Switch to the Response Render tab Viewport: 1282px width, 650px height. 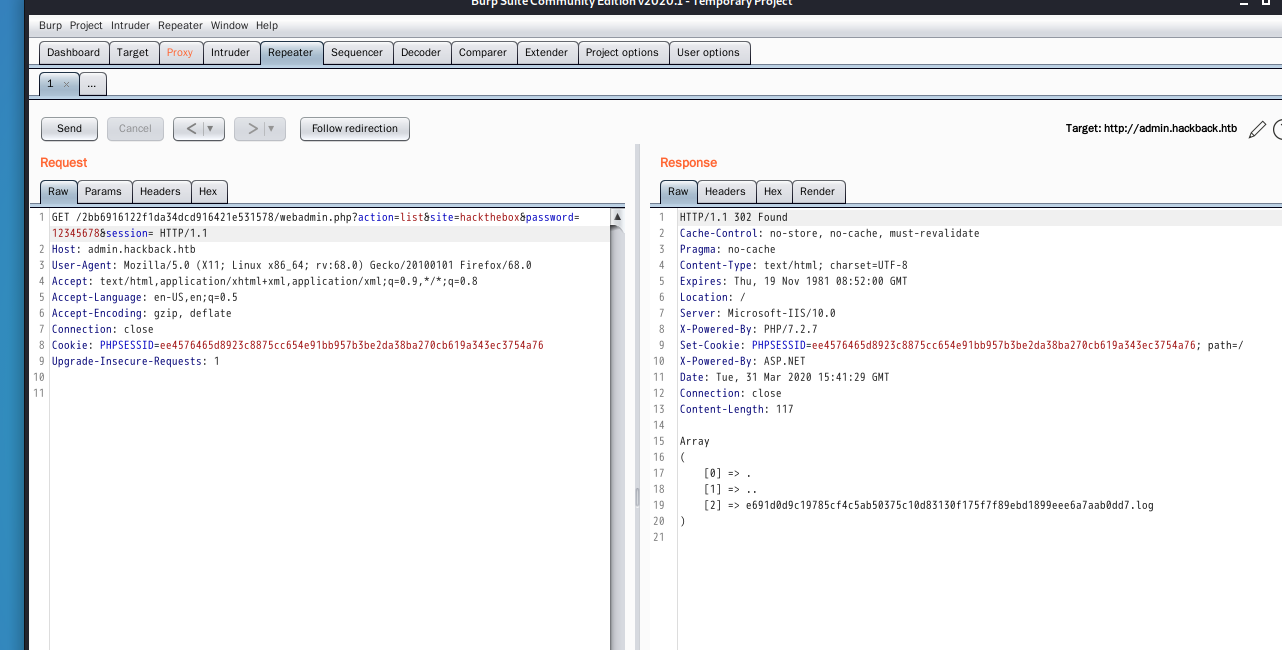click(817, 191)
